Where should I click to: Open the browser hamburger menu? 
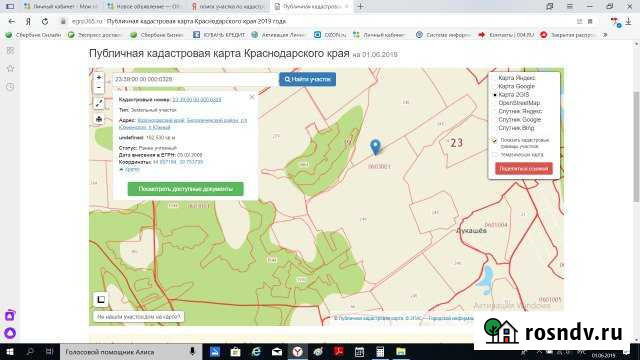pos(570,6)
